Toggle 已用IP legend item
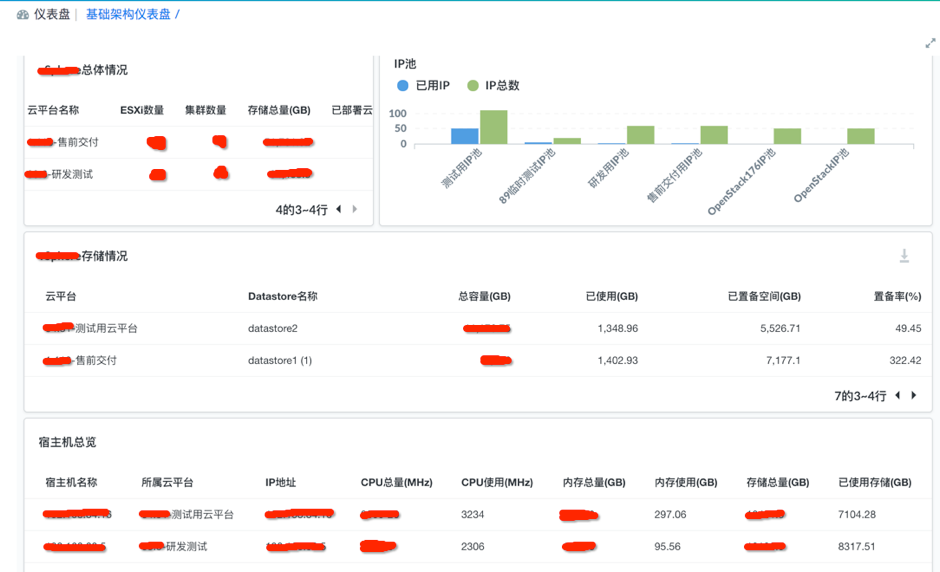Image resolution: width=940 pixels, height=572 pixels. coord(423,86)
